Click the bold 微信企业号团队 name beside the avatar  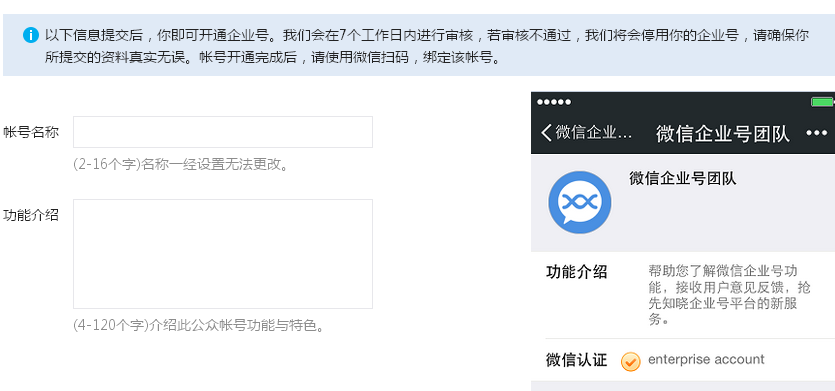683,178
